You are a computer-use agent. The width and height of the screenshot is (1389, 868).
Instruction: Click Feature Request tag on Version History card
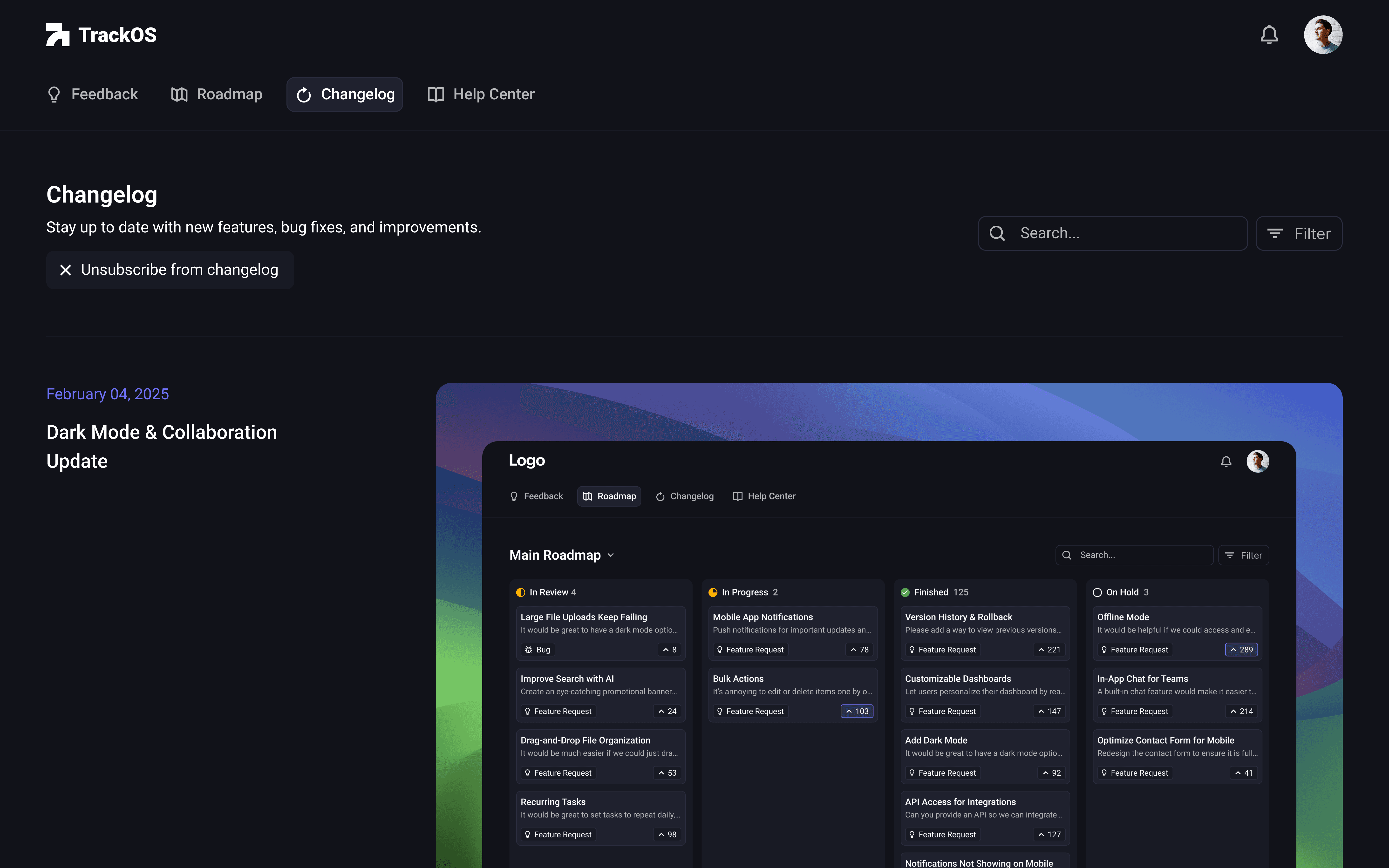click(943, 650)
